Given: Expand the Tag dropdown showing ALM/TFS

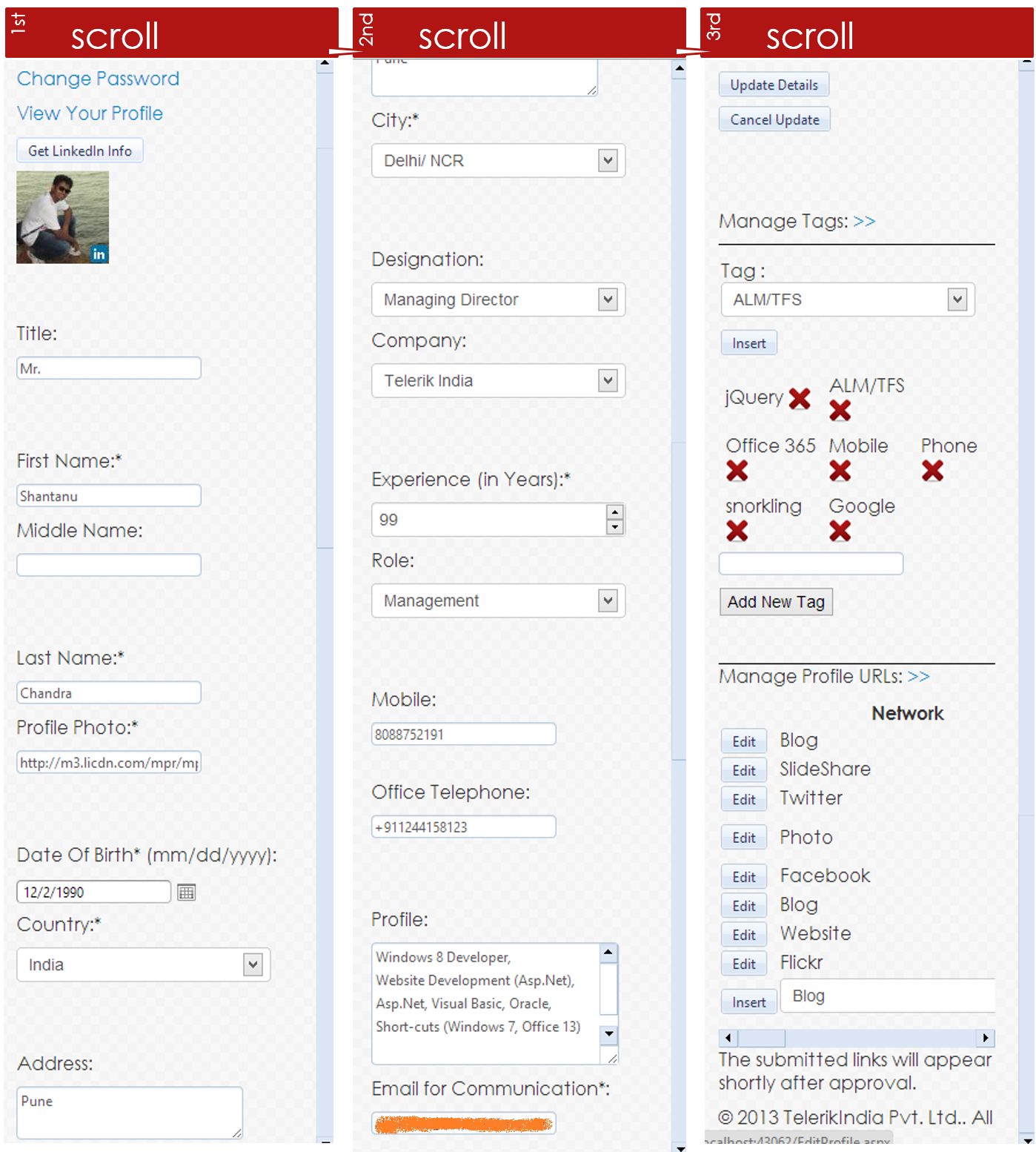Looking at the screenshot, I should 957,299.
